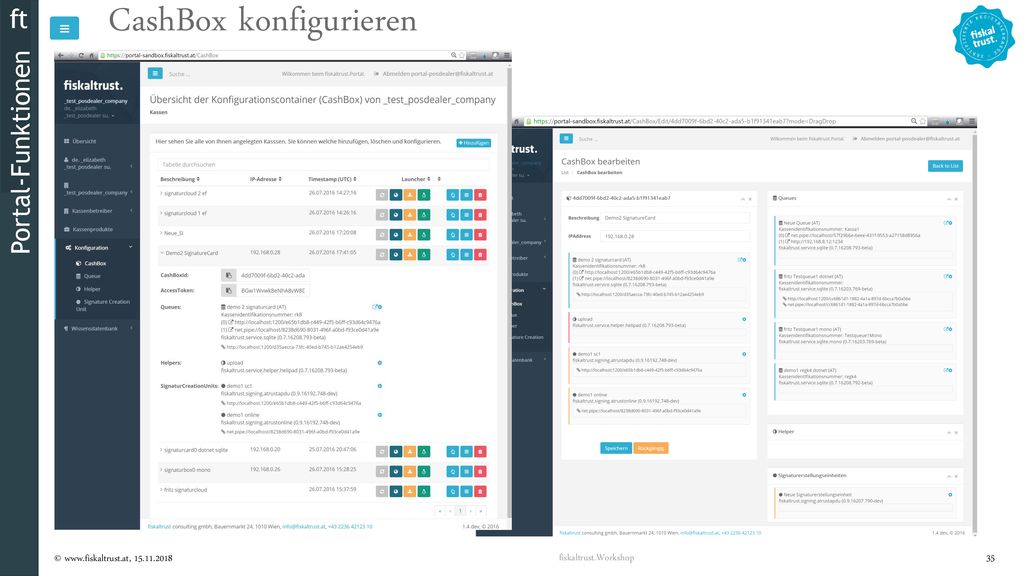Viewport: 1024px width, 576px height.
Task: Select Helper under Konfiguration in the sidebar
Action: pyautogui.click(x=88, y=289)
